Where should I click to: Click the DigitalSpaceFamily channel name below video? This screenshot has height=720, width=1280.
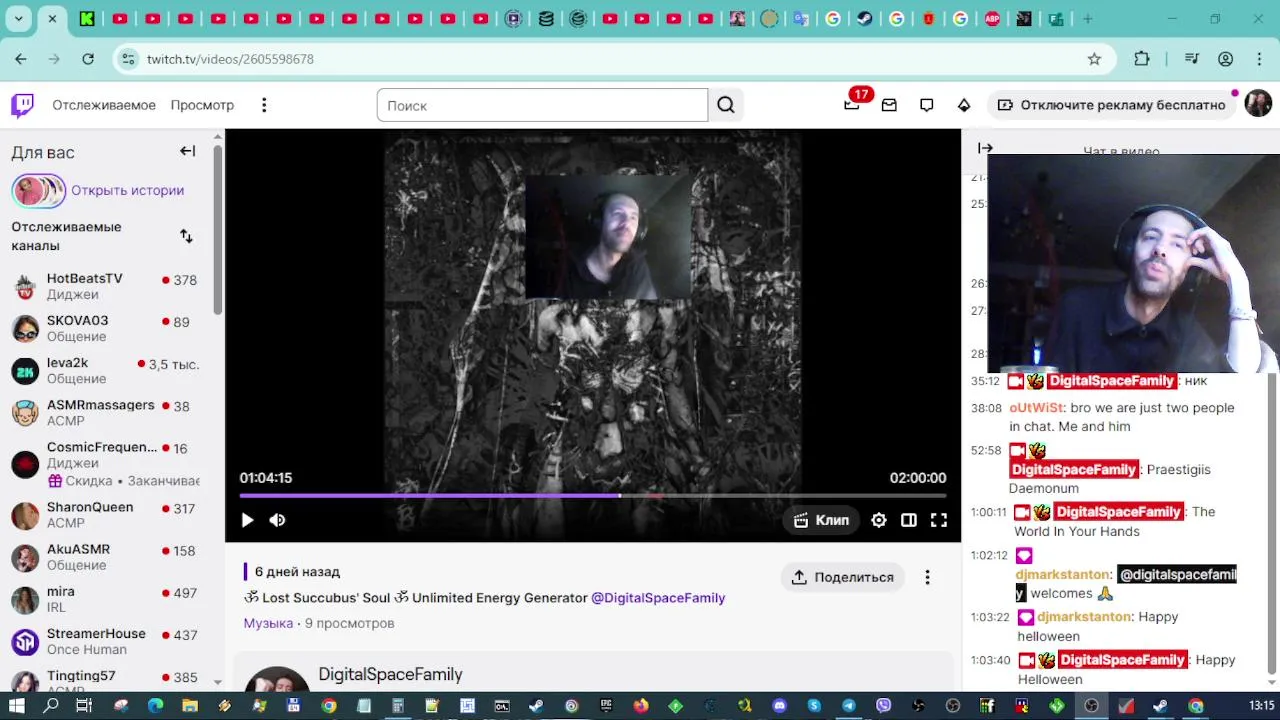tap(390, 674)
